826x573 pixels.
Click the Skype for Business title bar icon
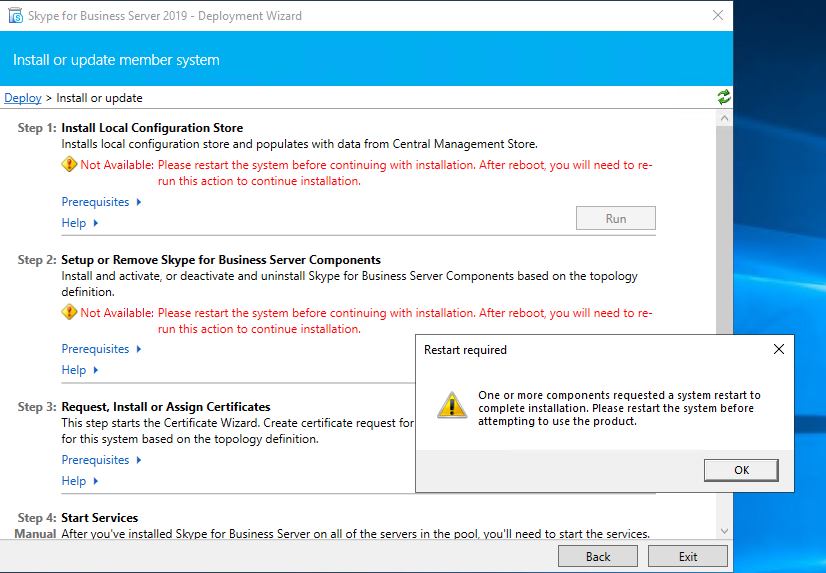coord(14,16)
